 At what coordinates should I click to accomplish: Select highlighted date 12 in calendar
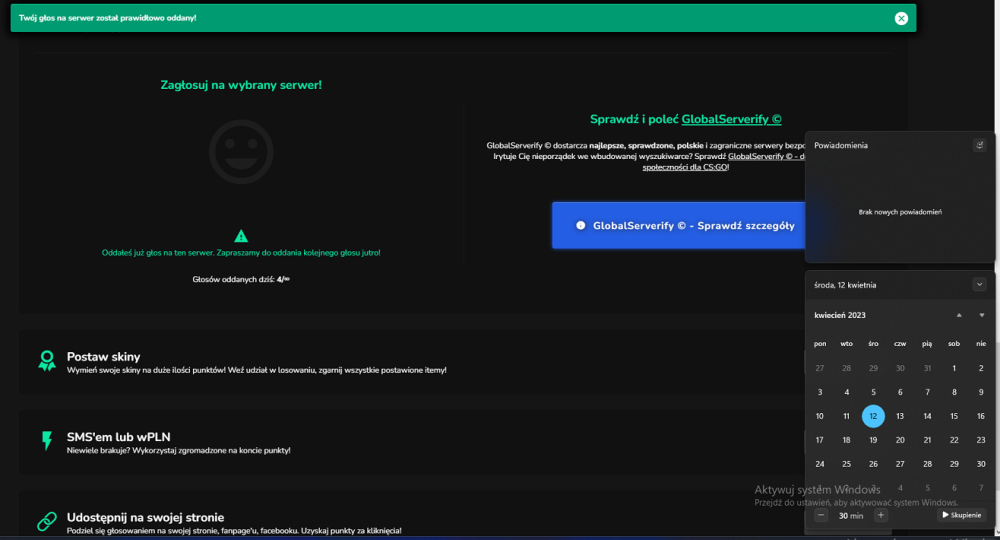pos(873,416)
